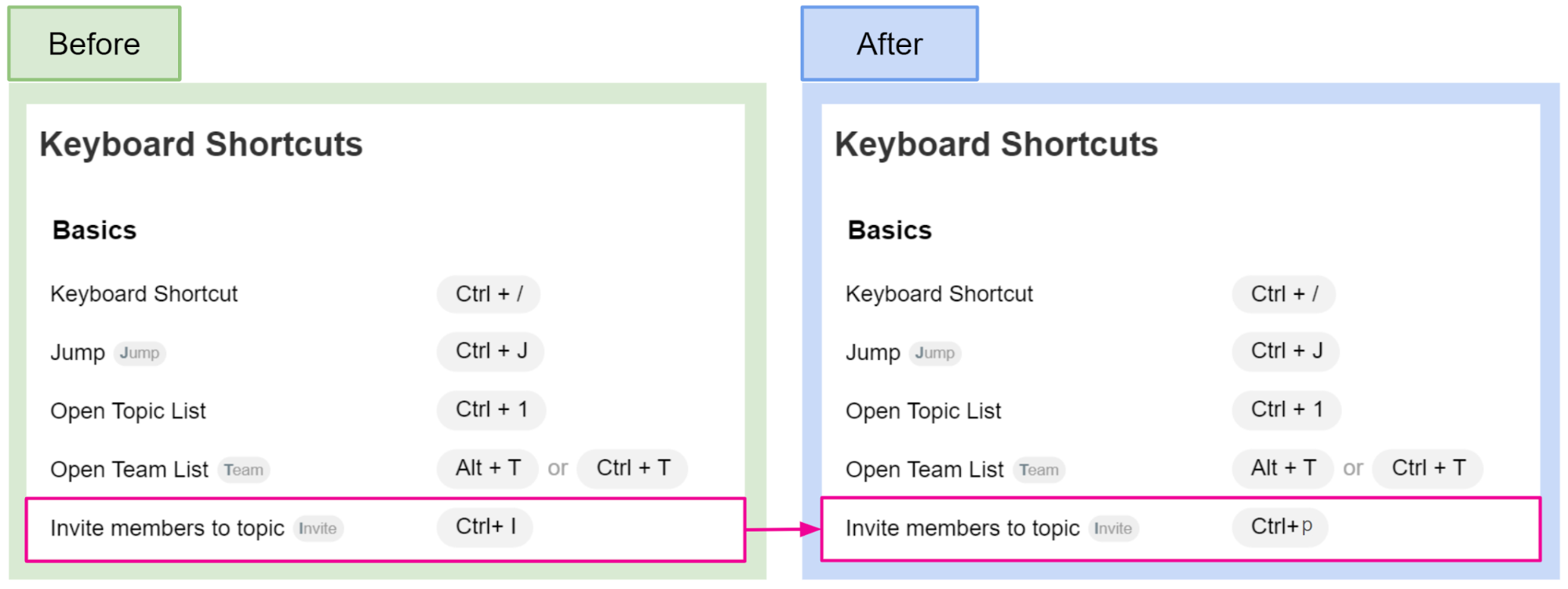1568x589 pixels.
Task: Select Ctrl + T badge in Before panel
Action: click(x=633, y=468)
